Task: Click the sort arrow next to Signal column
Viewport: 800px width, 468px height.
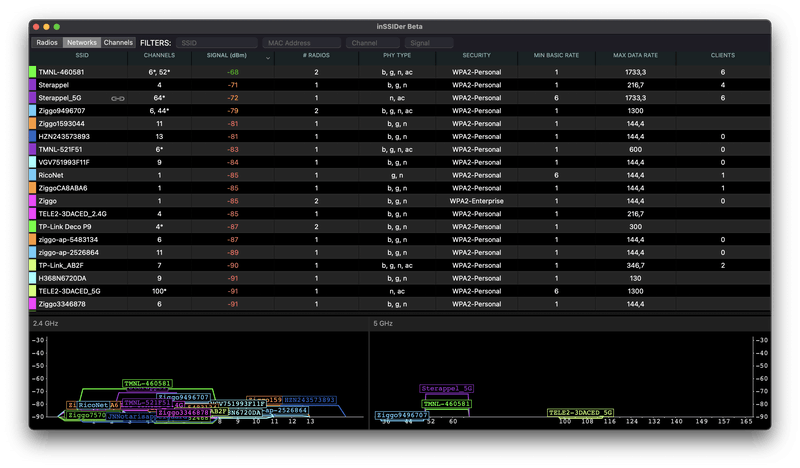Action: 267,57
